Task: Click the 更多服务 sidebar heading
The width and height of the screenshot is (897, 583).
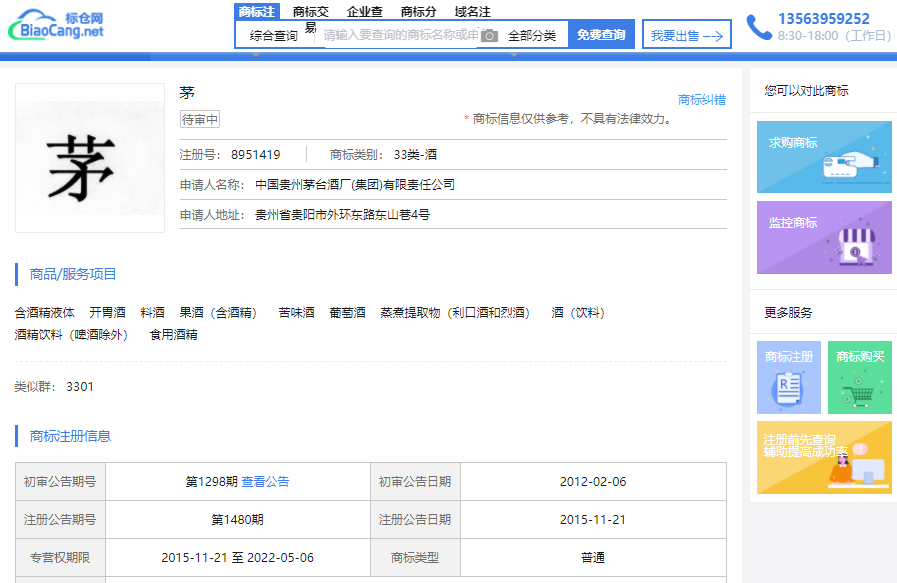Action: tap(788, 312)
